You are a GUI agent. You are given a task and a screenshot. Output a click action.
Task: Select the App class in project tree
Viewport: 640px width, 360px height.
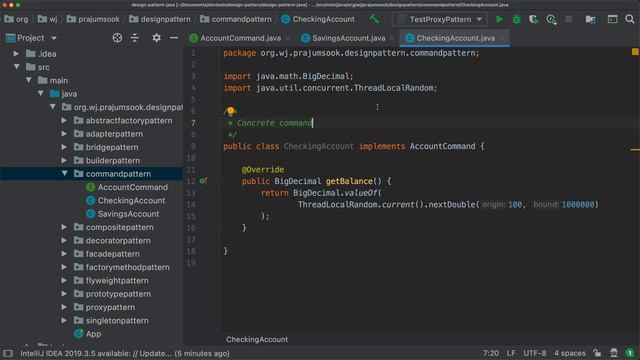click(93, 334)
